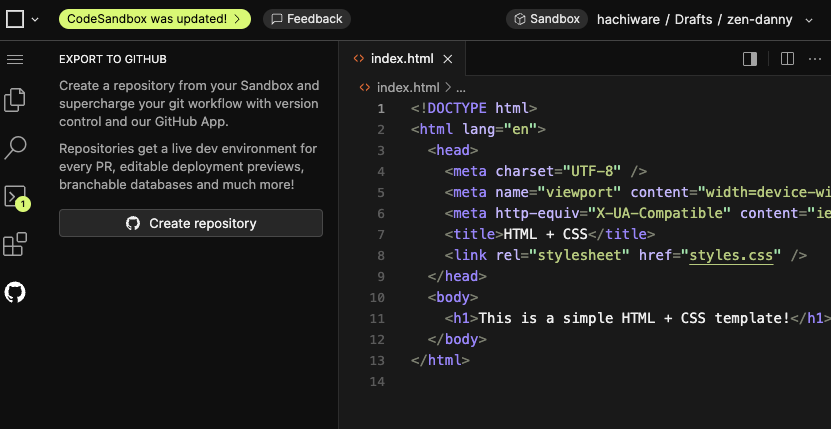Toggle the preview side panel layout icon

750,59
